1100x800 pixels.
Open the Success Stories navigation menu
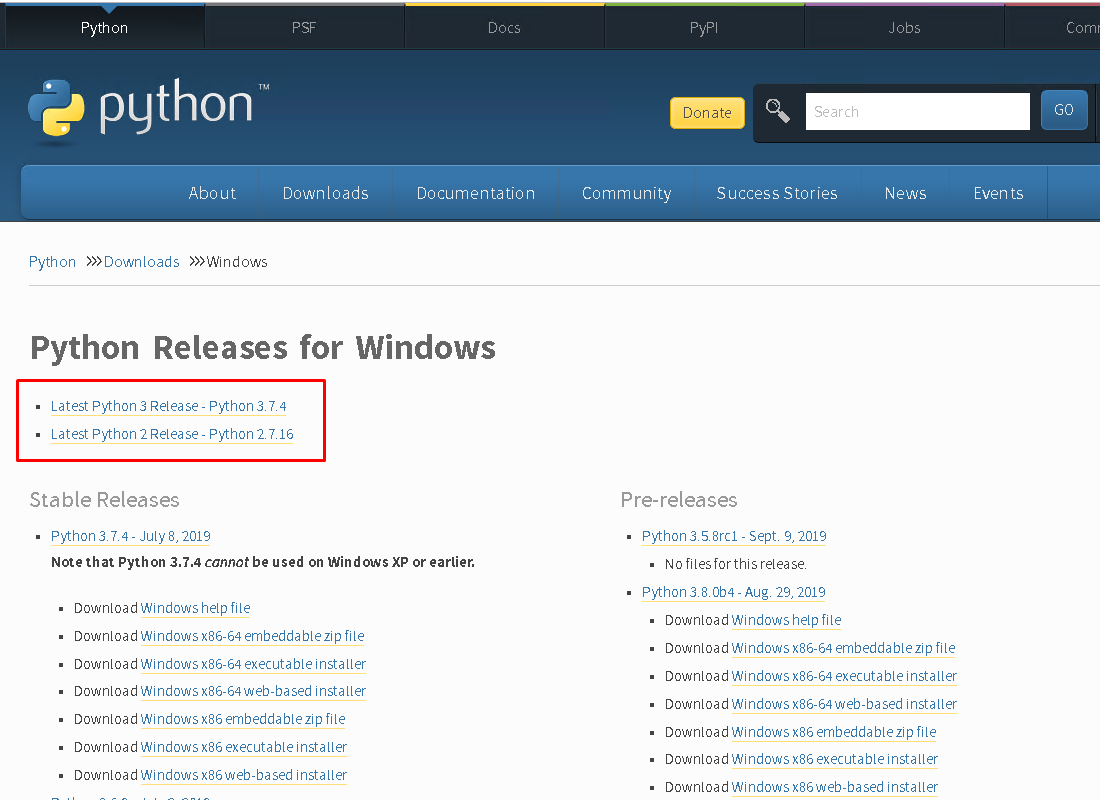tap(777, 194)
